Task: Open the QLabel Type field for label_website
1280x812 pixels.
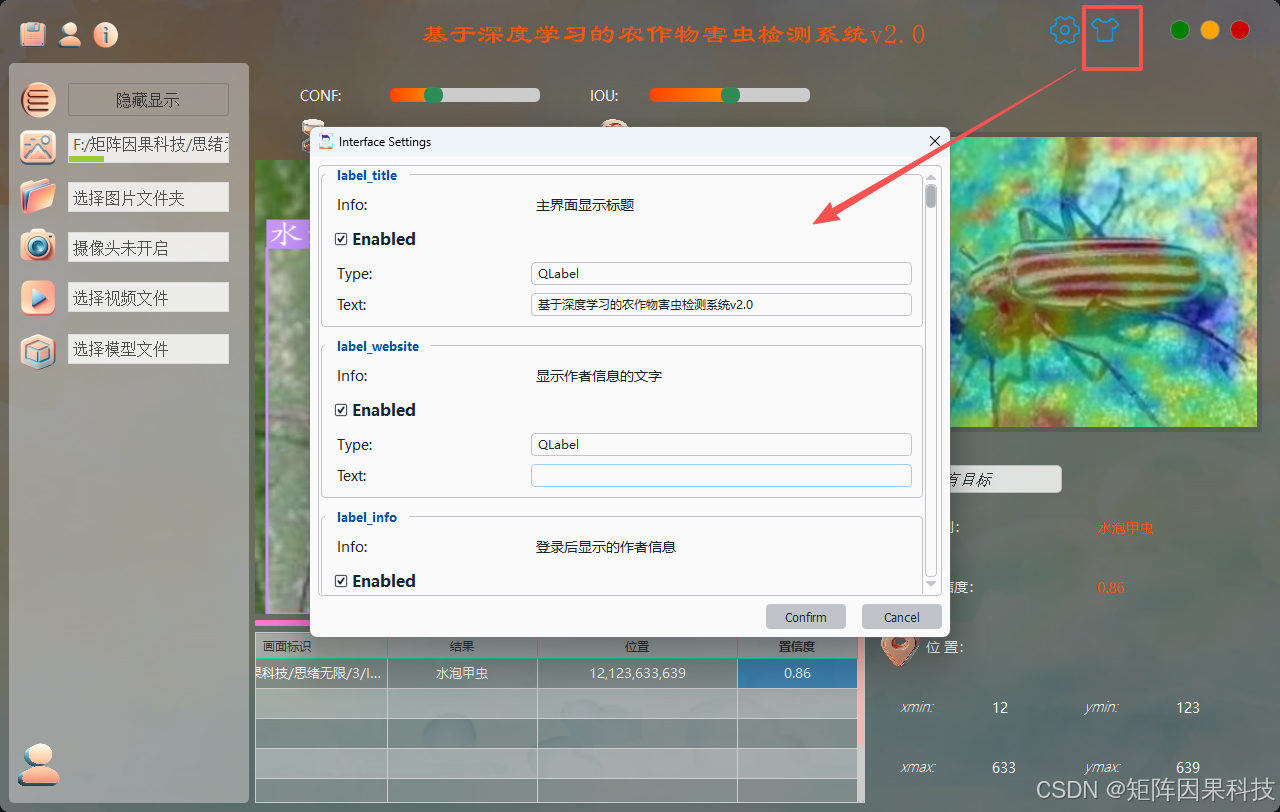Action: (720, 444)
